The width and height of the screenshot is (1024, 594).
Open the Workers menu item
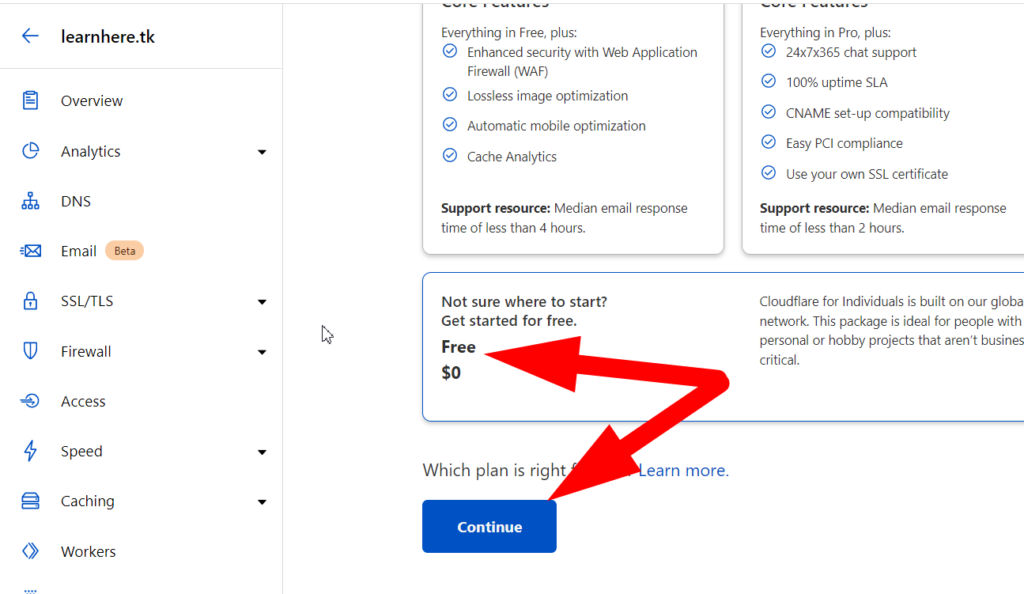point(88,551)
